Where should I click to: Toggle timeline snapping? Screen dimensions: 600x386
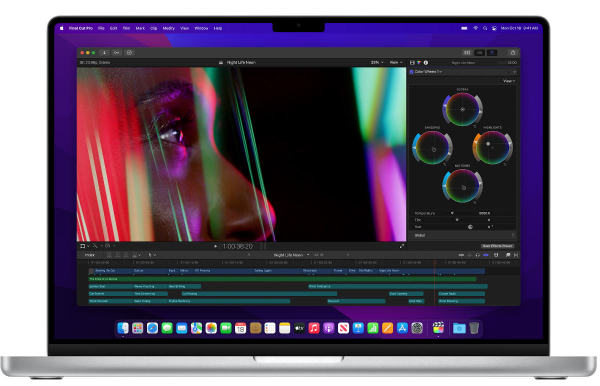pos(486,255)
